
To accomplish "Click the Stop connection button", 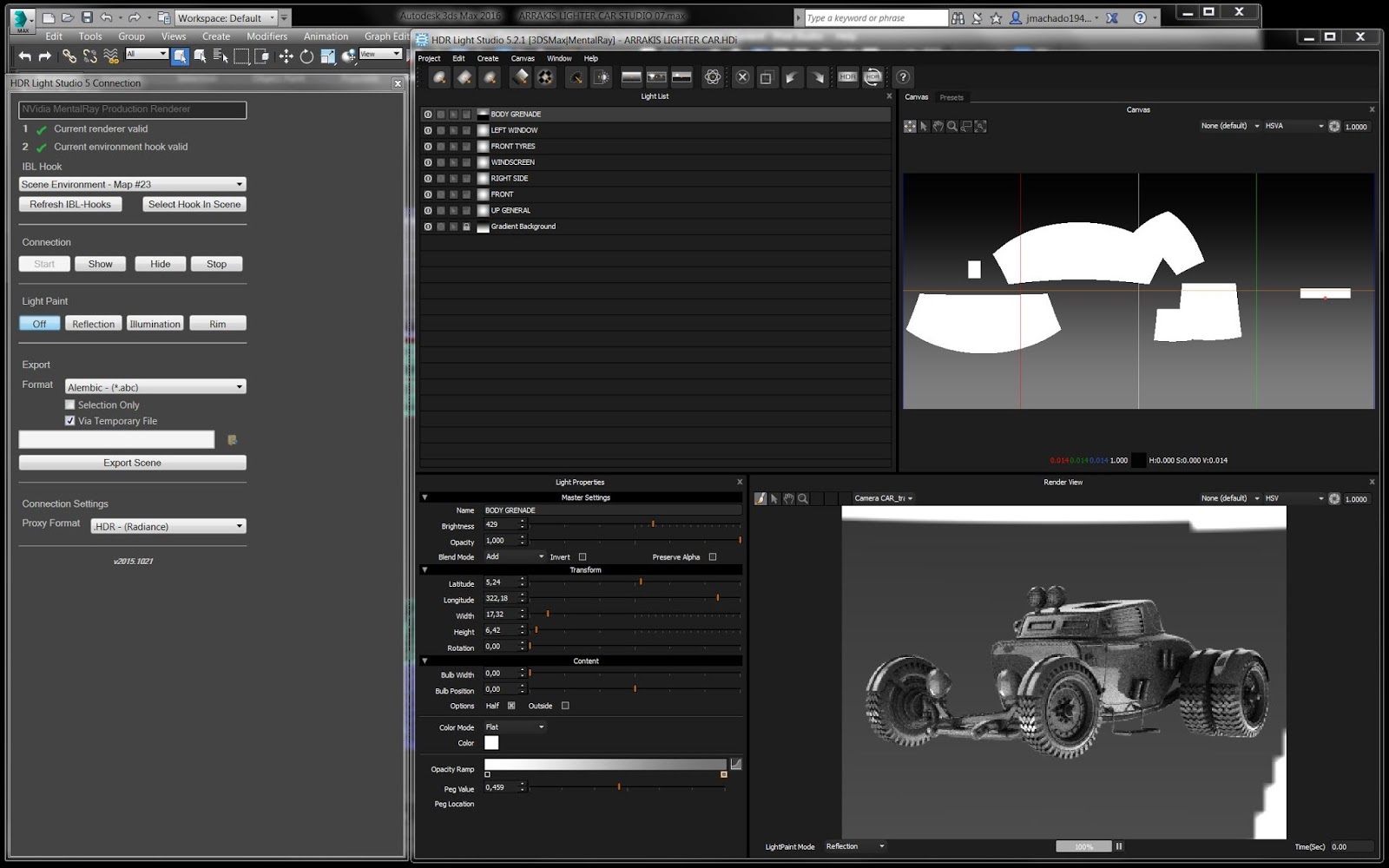I will [217, 264].
